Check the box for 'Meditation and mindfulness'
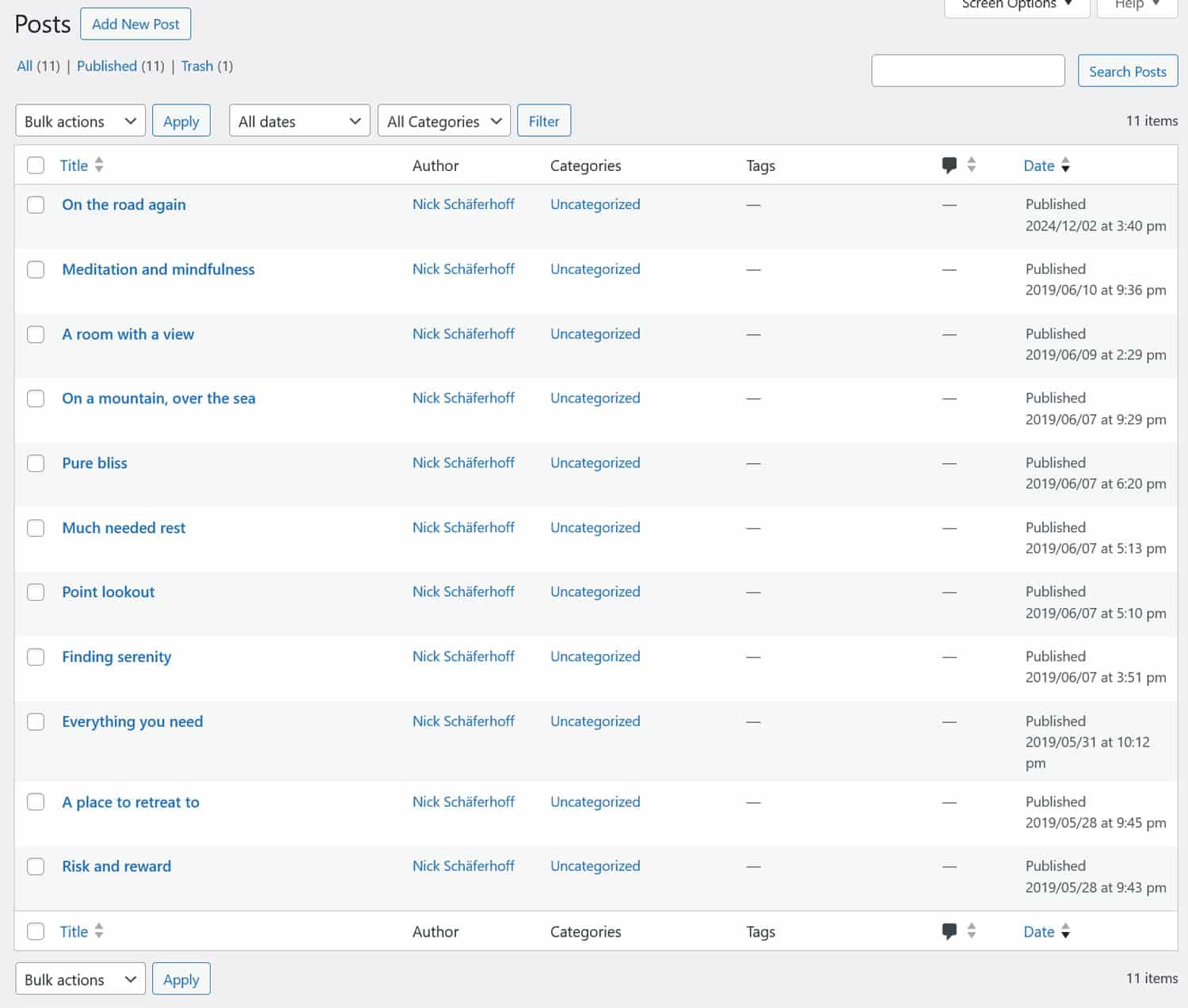The width and height of the screenshot is (1188, 1008). click(36, 269)
